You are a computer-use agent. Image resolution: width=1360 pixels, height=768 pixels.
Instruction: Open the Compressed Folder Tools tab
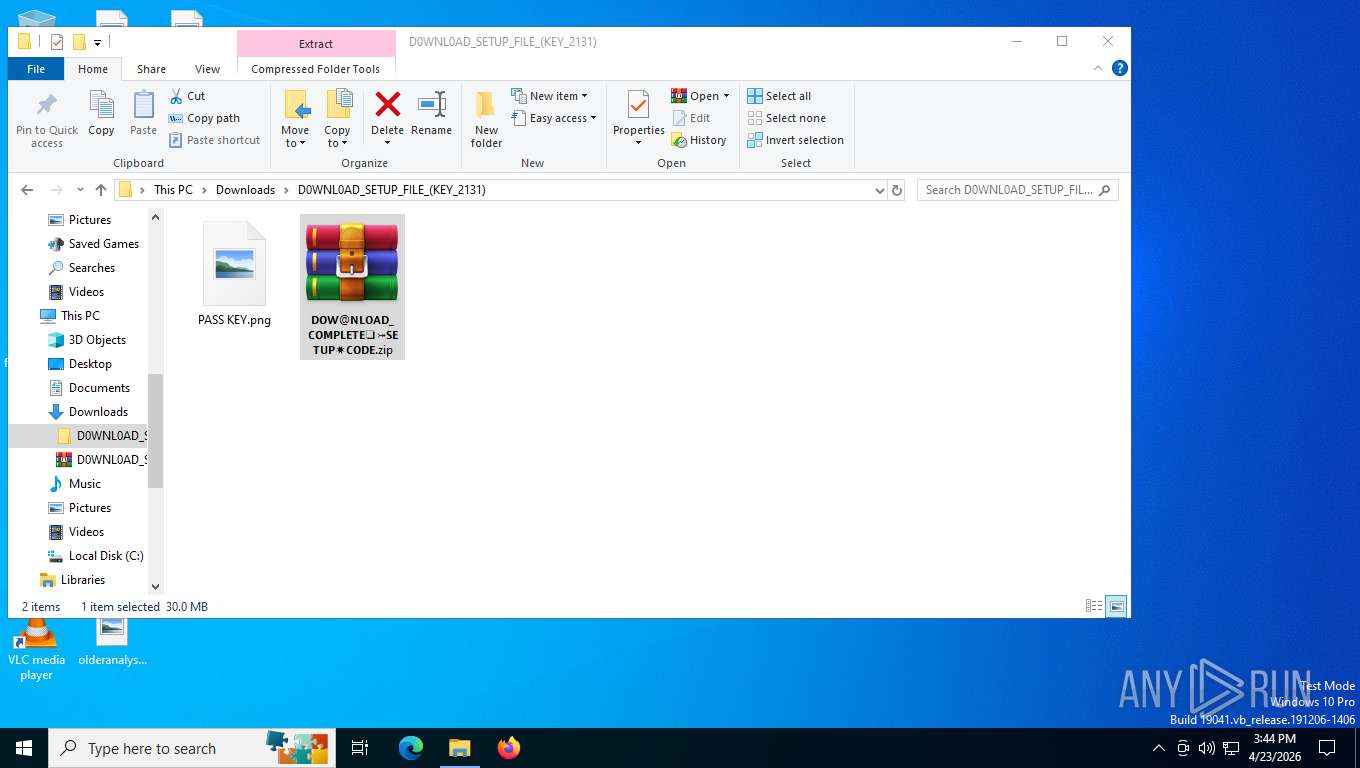[x=316, y=69]
